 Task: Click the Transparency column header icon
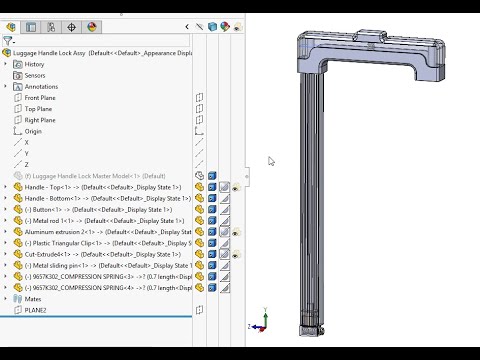(237, 27)
